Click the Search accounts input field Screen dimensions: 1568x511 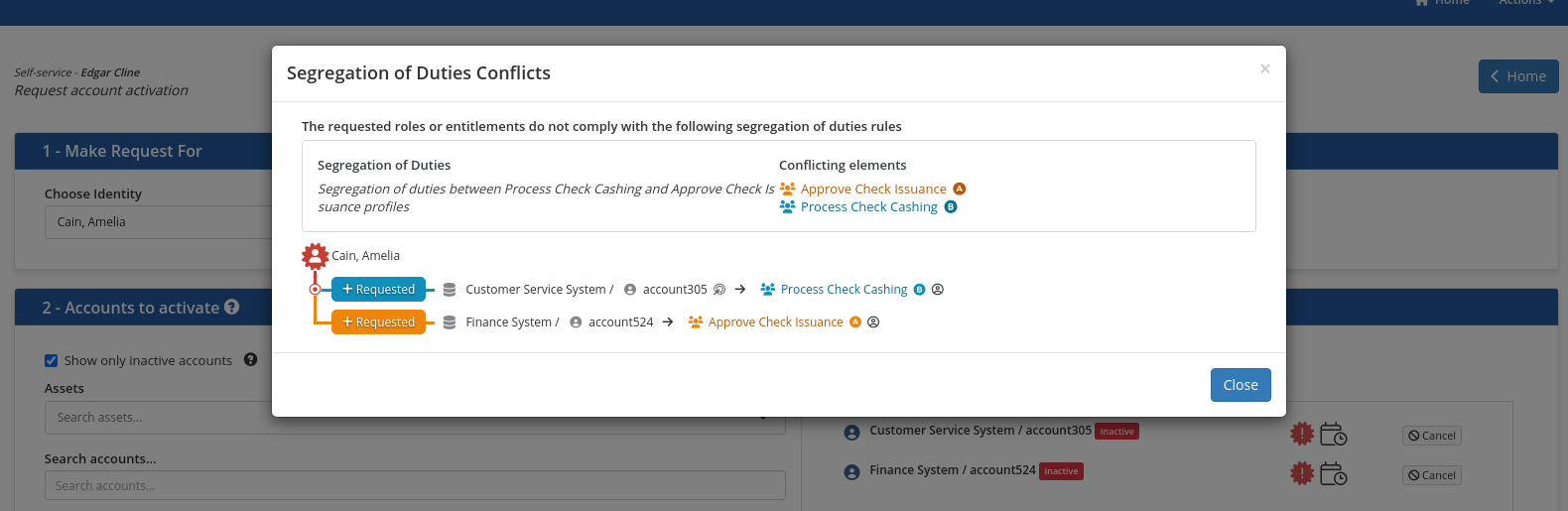click(415, 485)
